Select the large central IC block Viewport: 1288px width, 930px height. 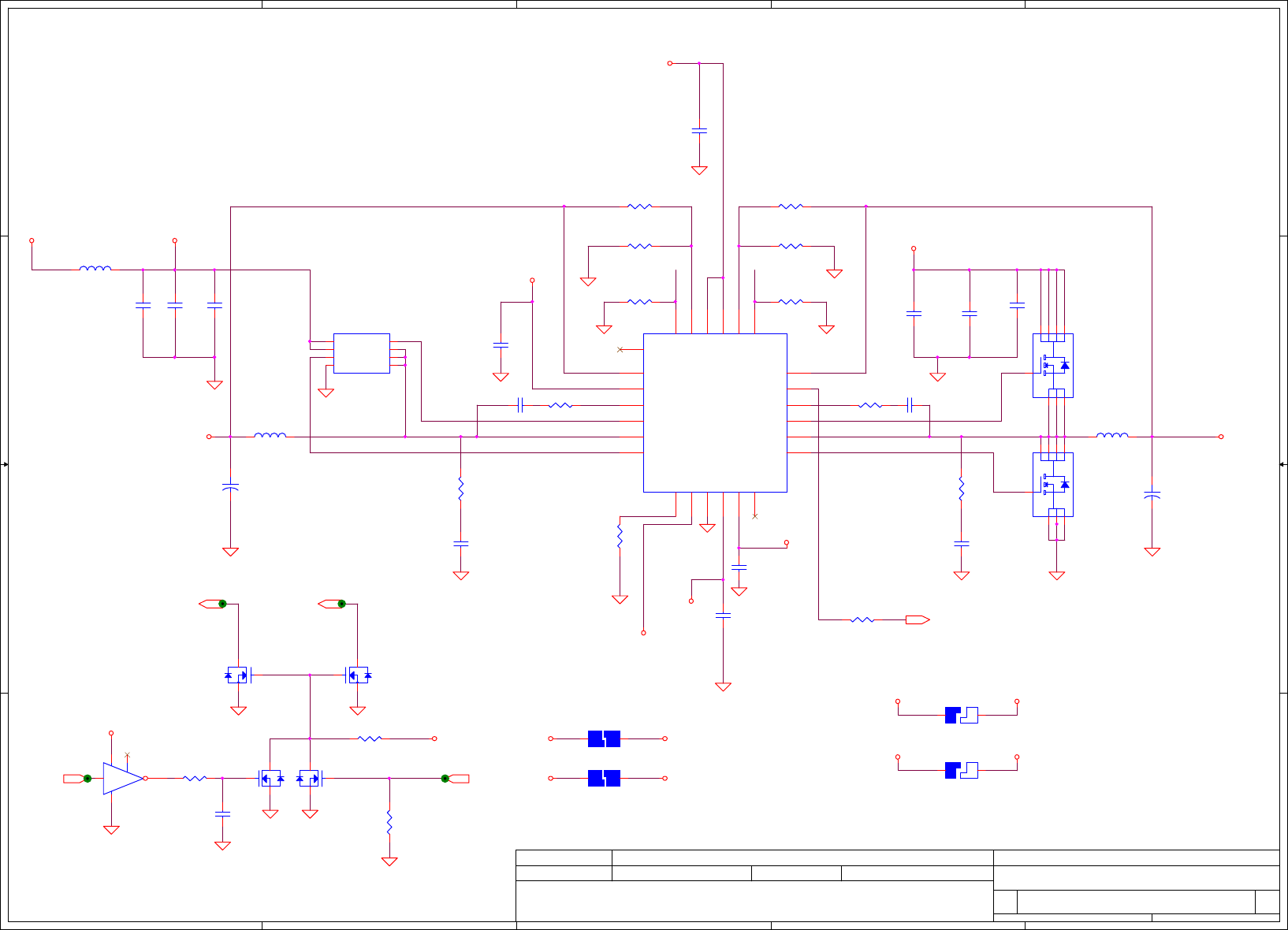click(715, 413)
